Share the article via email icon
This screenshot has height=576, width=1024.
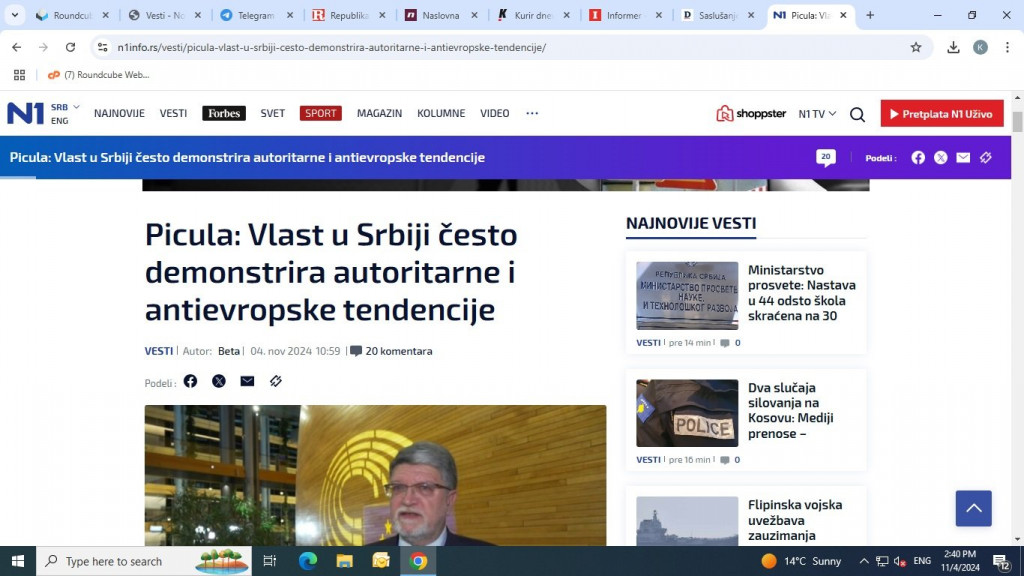(x=247, y=381)
